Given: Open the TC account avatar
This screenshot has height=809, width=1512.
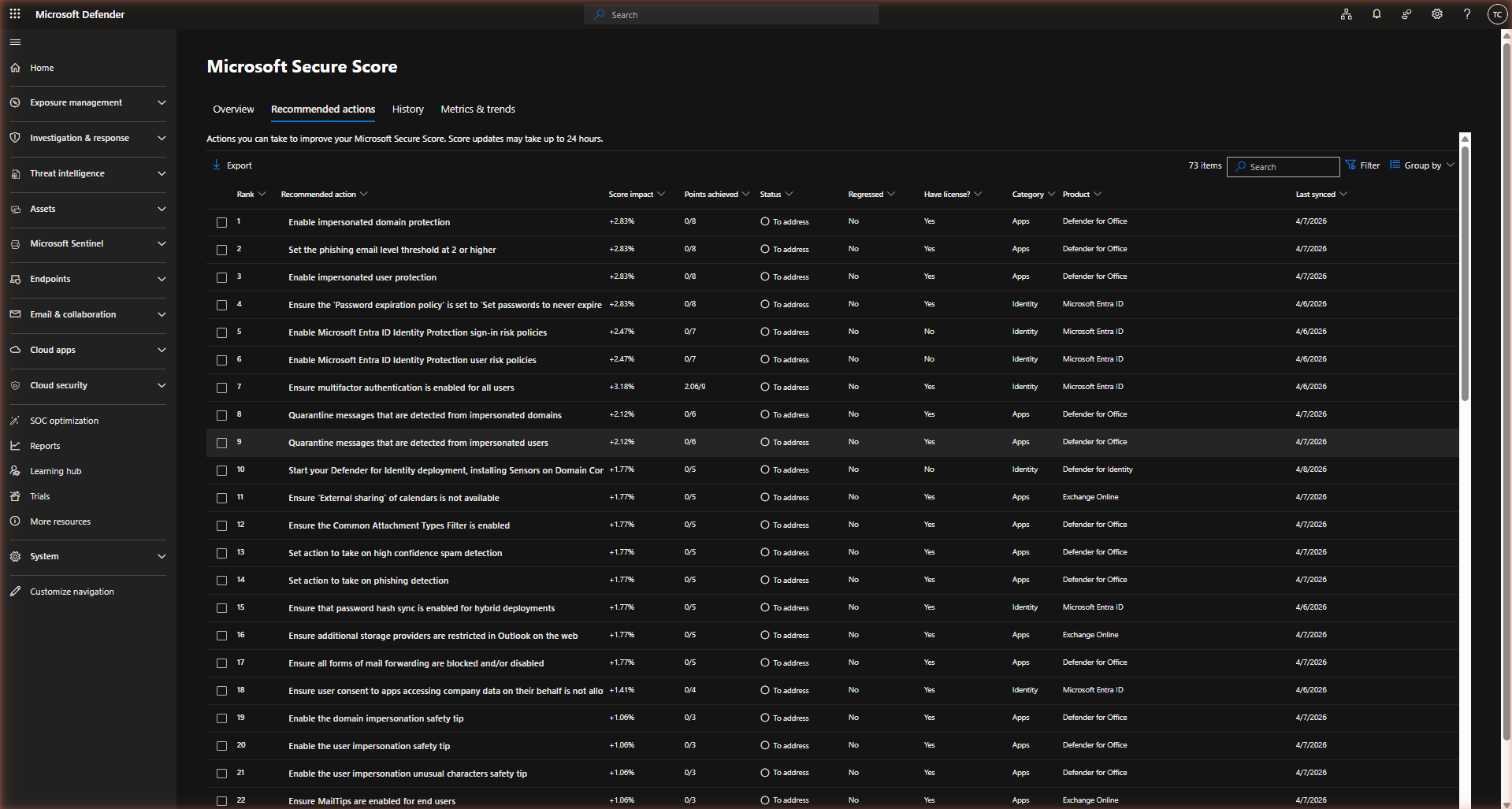Looking at the screenshot, I should click(x=1497, y=14).
